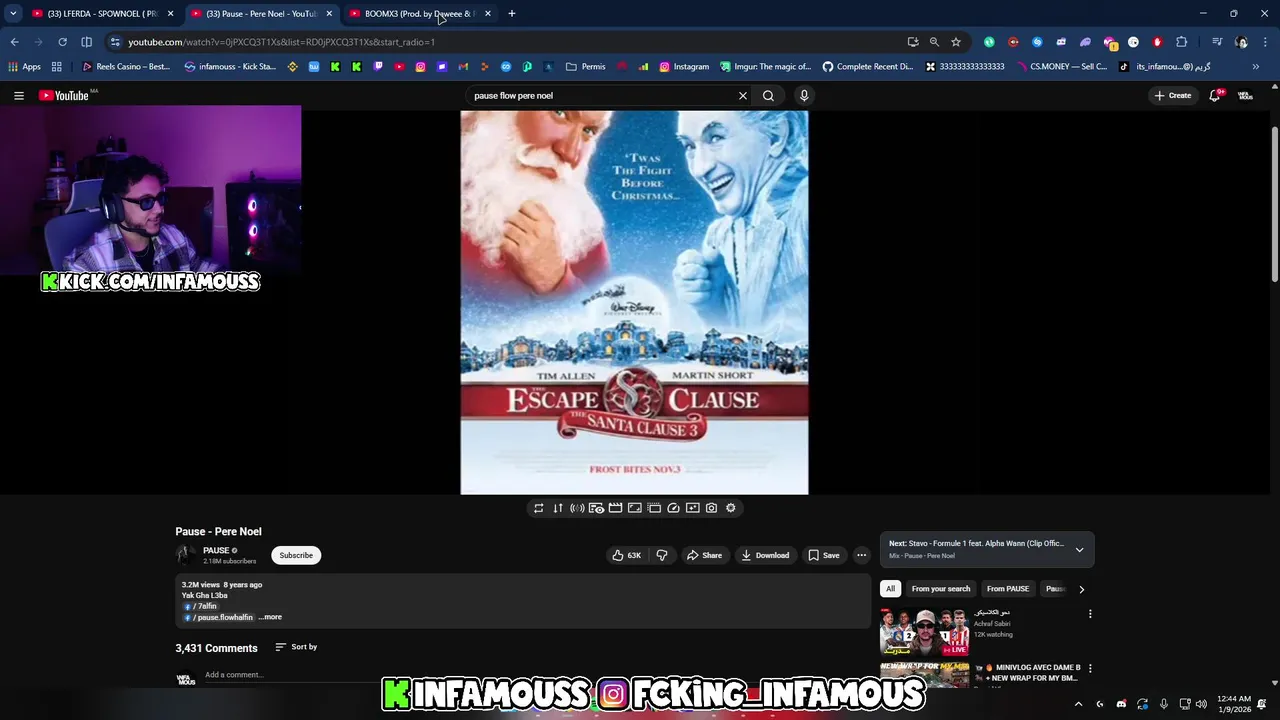Toggle the pop-up player icon
The image size is (1280, 720).
tap(654, 508)
